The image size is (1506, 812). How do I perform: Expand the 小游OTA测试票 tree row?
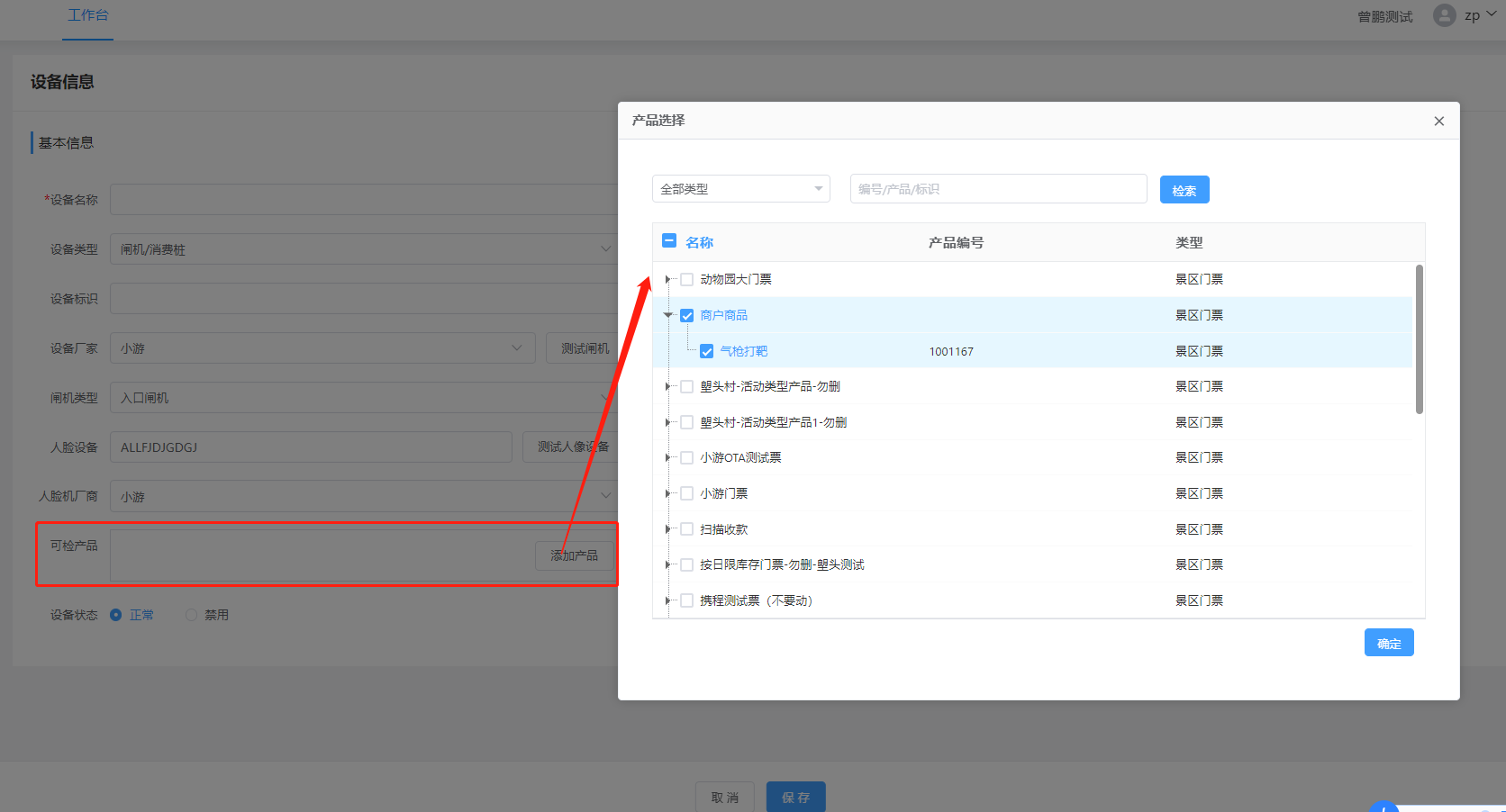click(x=667, y=458)
